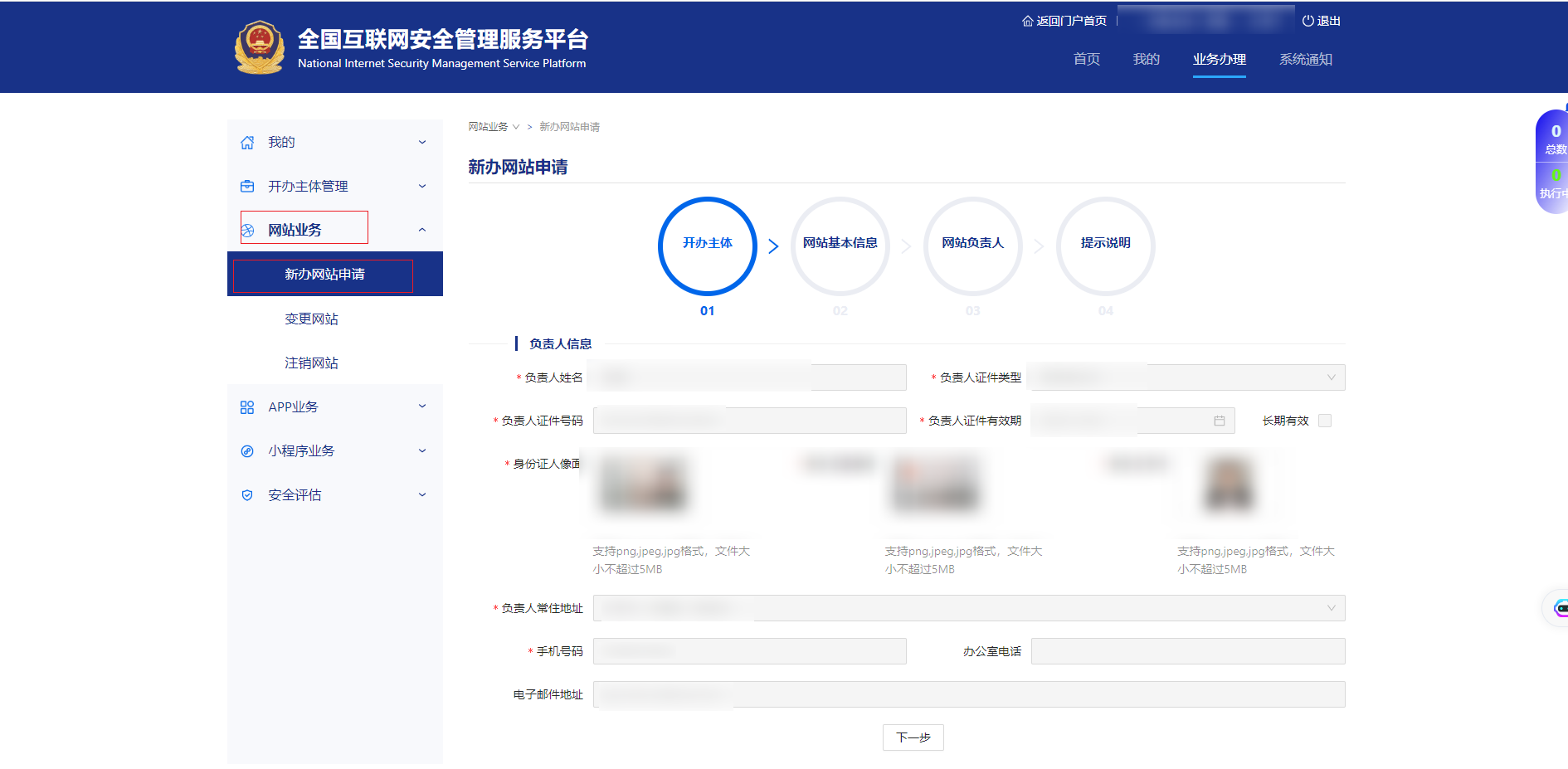Open the 负责人常住地址 dropdown
The width and height of the screenshot is (1568, 769).
(x=968, y=608)
